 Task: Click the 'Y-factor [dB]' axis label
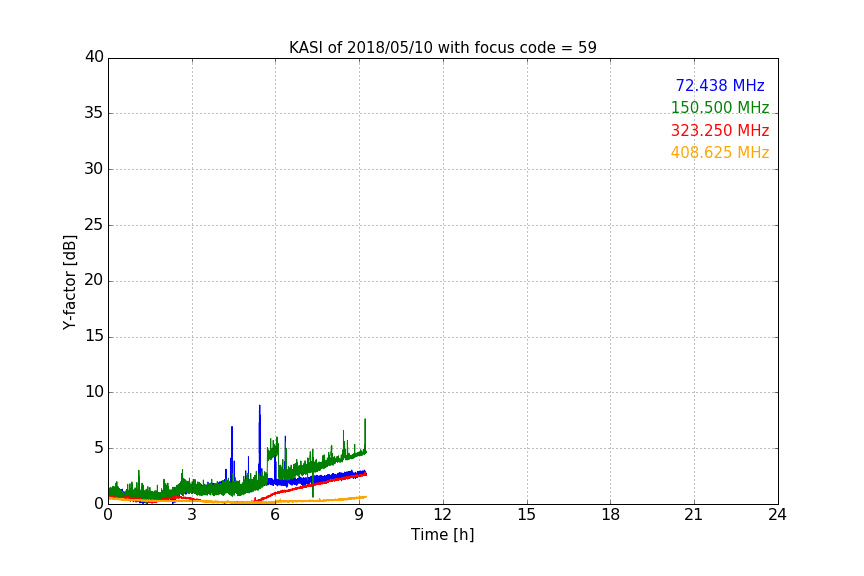(x=69, y=282)
